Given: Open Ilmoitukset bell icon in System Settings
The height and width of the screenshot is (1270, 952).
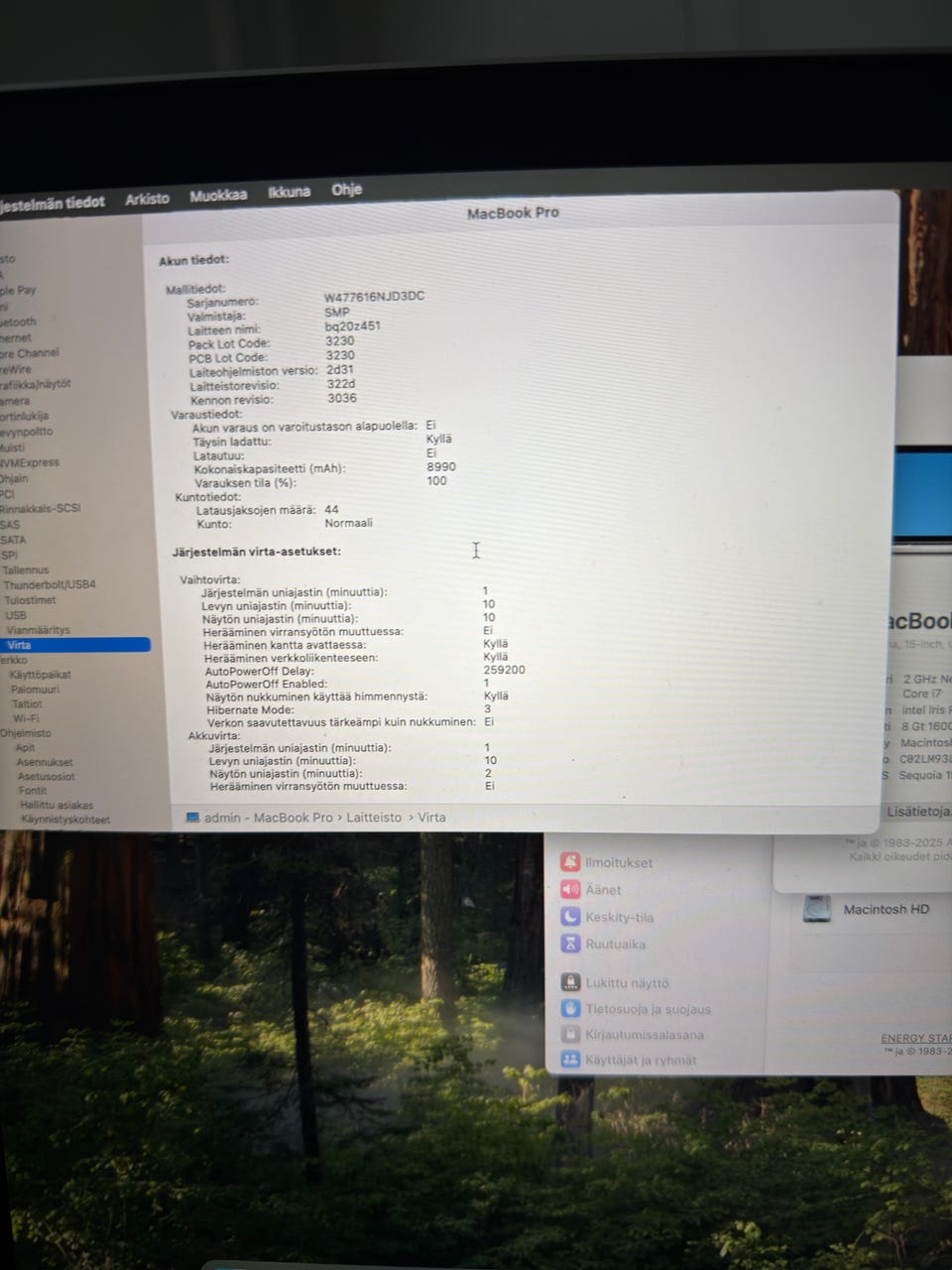Looking at the screenshot, I should tap(570, 862).
